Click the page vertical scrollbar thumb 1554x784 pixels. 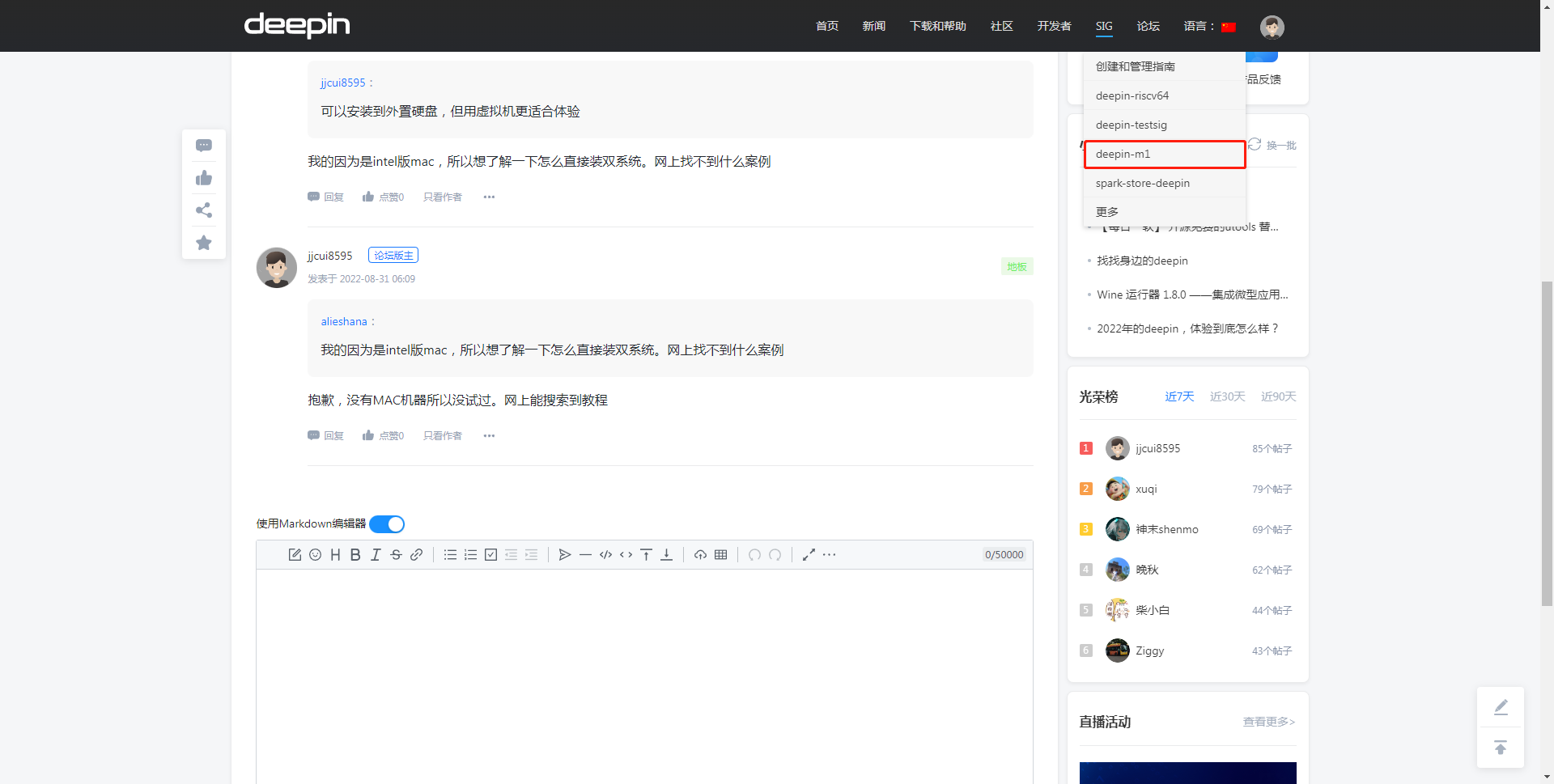pyautogui.click(x=1547, y=443)
